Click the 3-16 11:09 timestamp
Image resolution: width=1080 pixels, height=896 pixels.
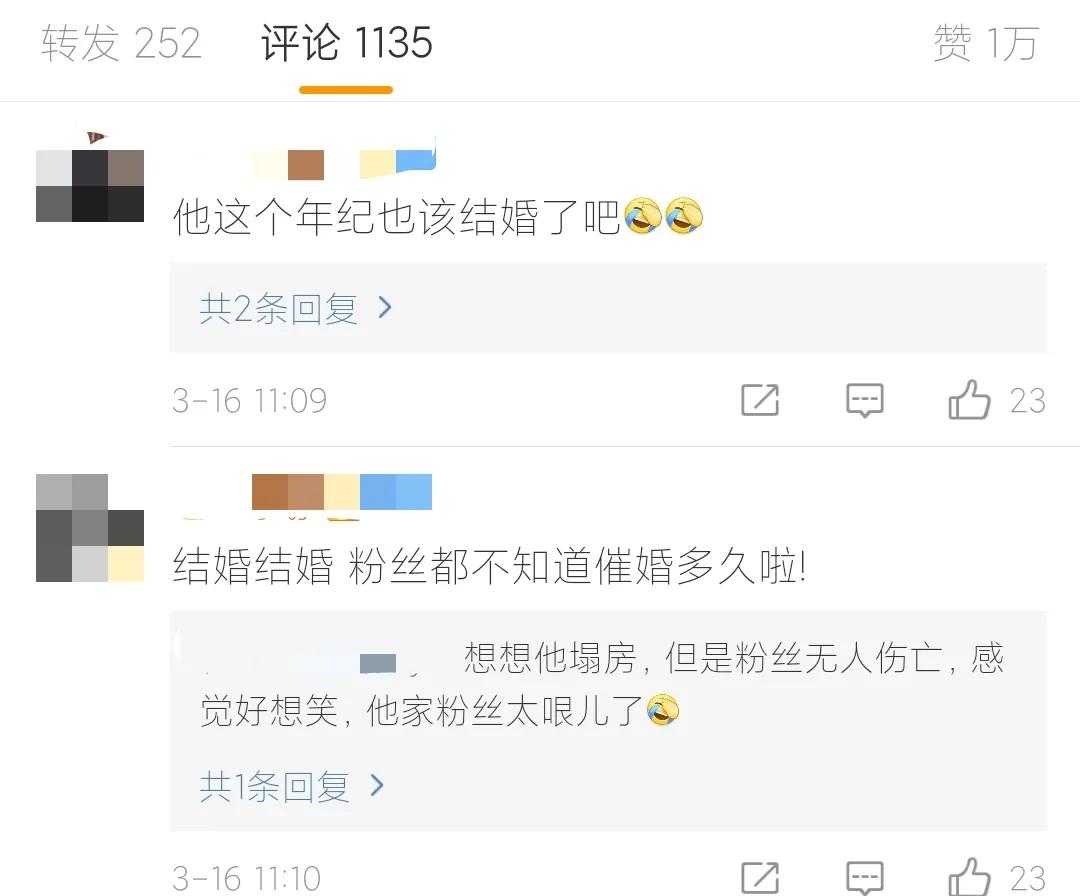tap(249, 400)
